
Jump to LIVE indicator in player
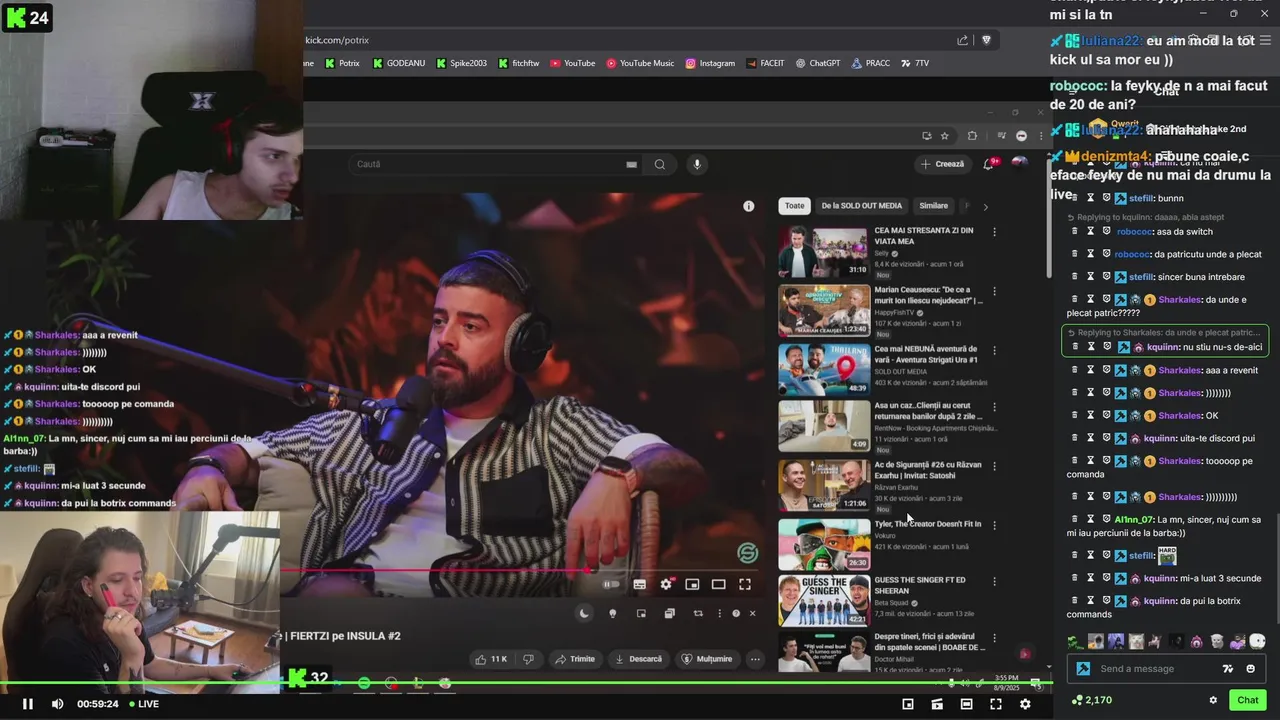coord(142,704)
